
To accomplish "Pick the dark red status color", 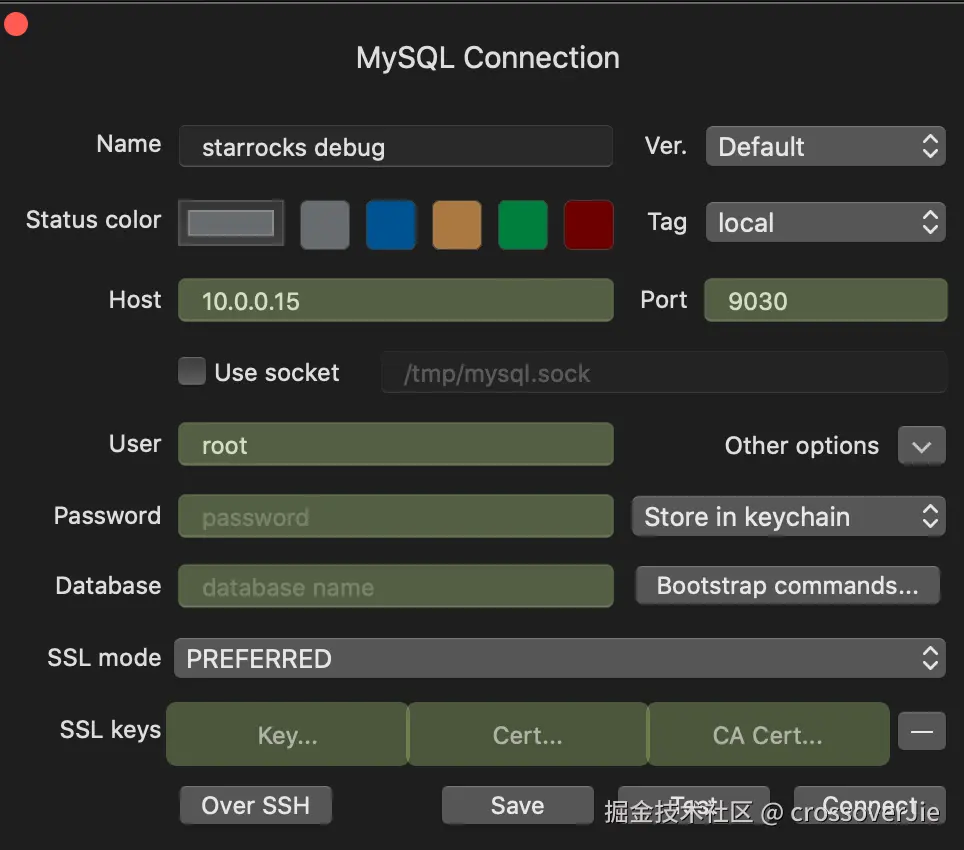I will [x=589, y=224].
